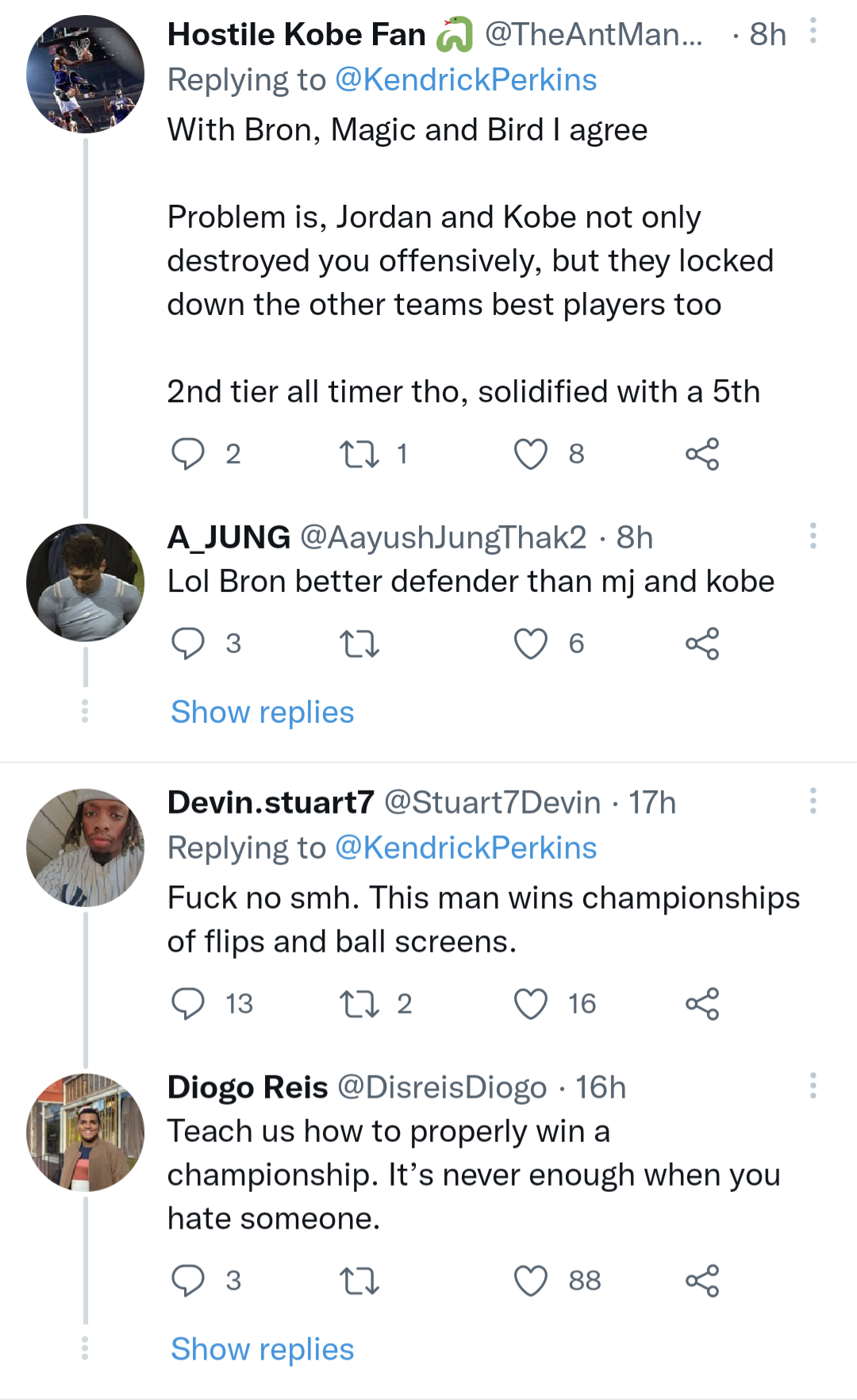Open @KendrickPerkins mention in Hostile Kobe Fan's tweet
The height and width of the screenshot is (1400, 857).
click(466, 80)
